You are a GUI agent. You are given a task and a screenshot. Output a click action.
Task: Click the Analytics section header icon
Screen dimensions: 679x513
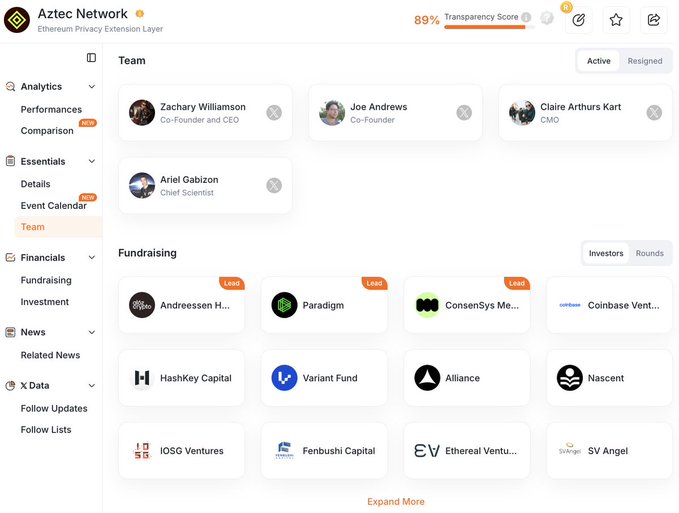[x=10, y=87]
